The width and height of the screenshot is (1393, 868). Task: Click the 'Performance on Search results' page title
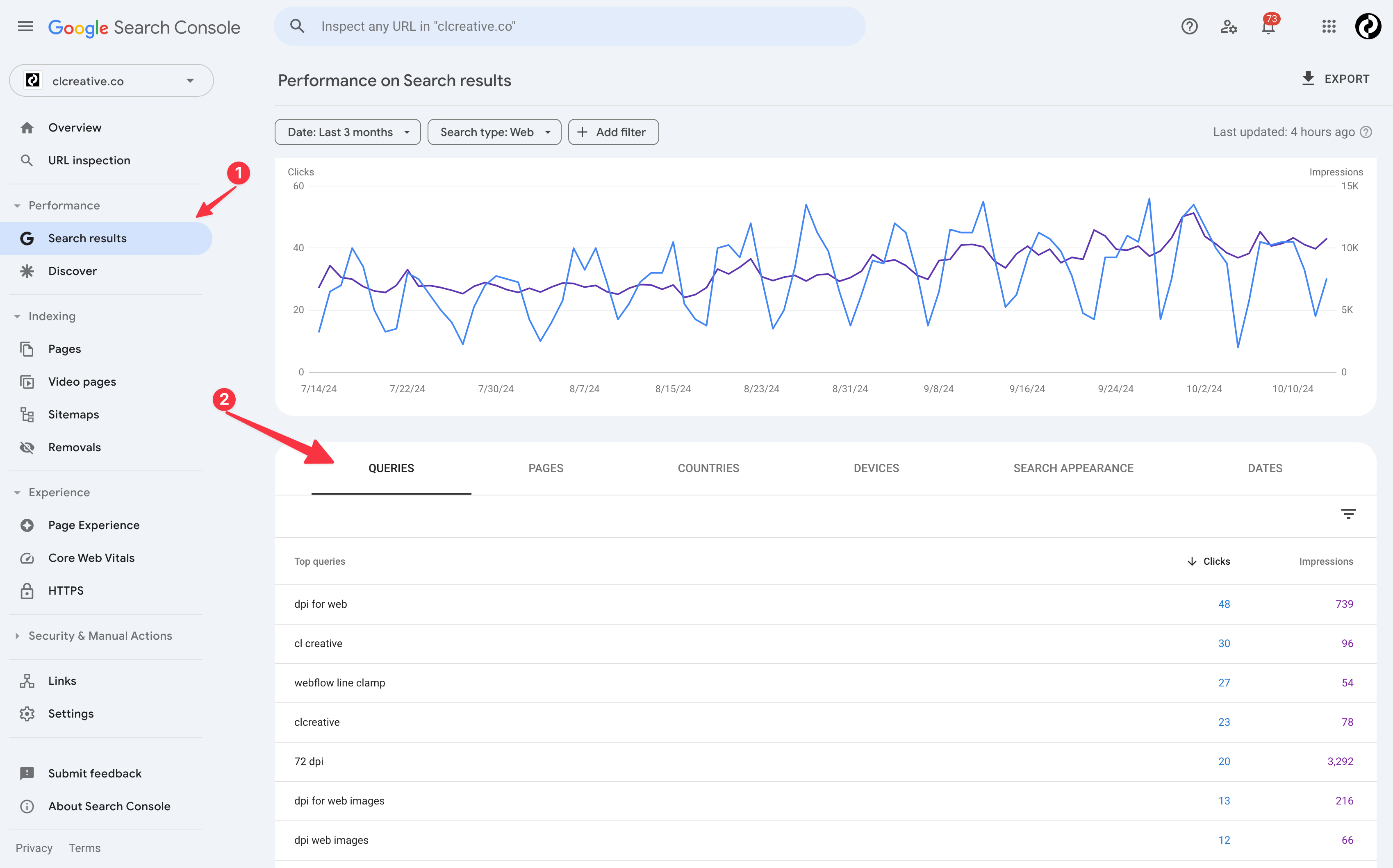[x=394, y=80]
